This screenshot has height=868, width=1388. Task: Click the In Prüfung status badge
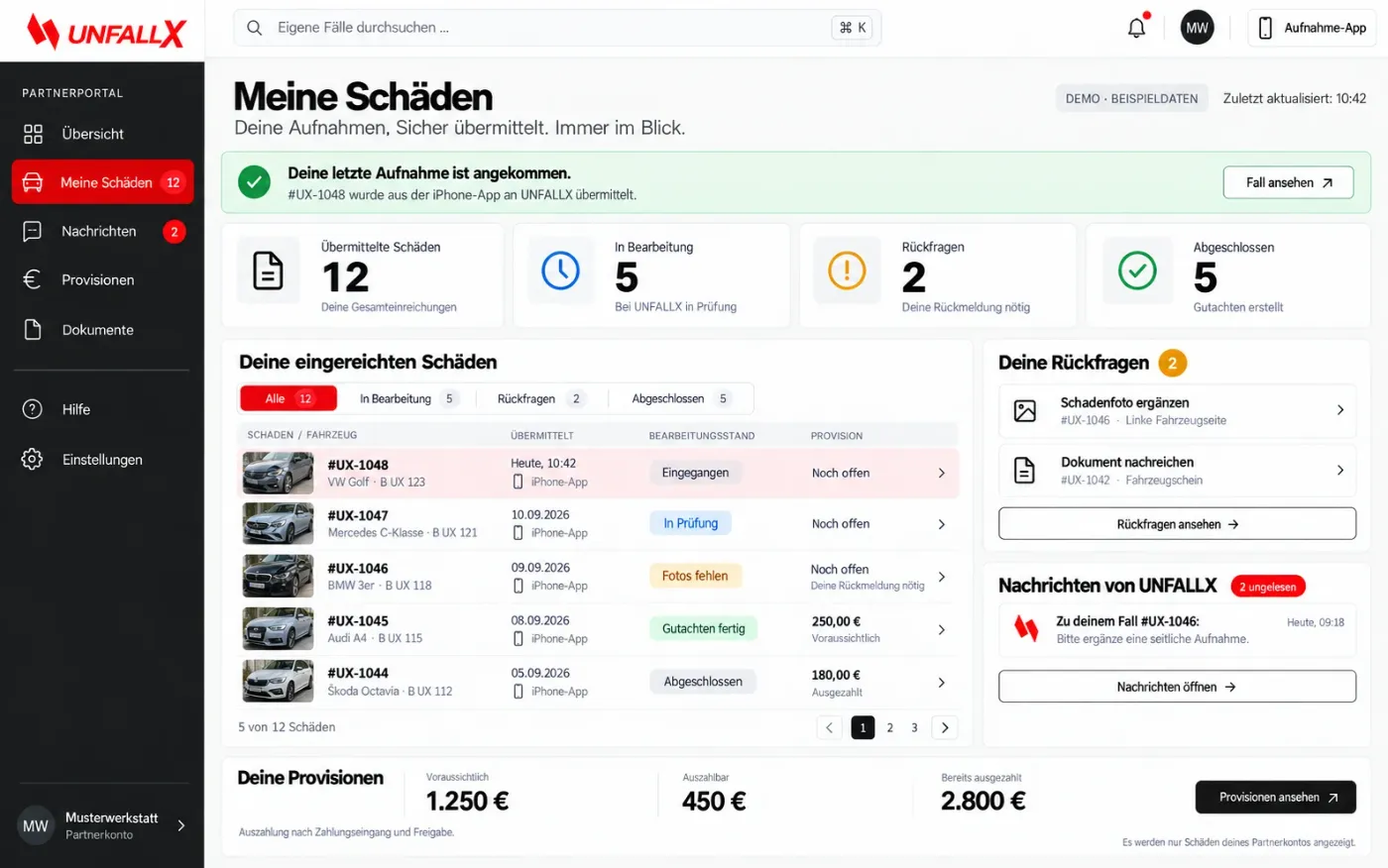[691, 523]
